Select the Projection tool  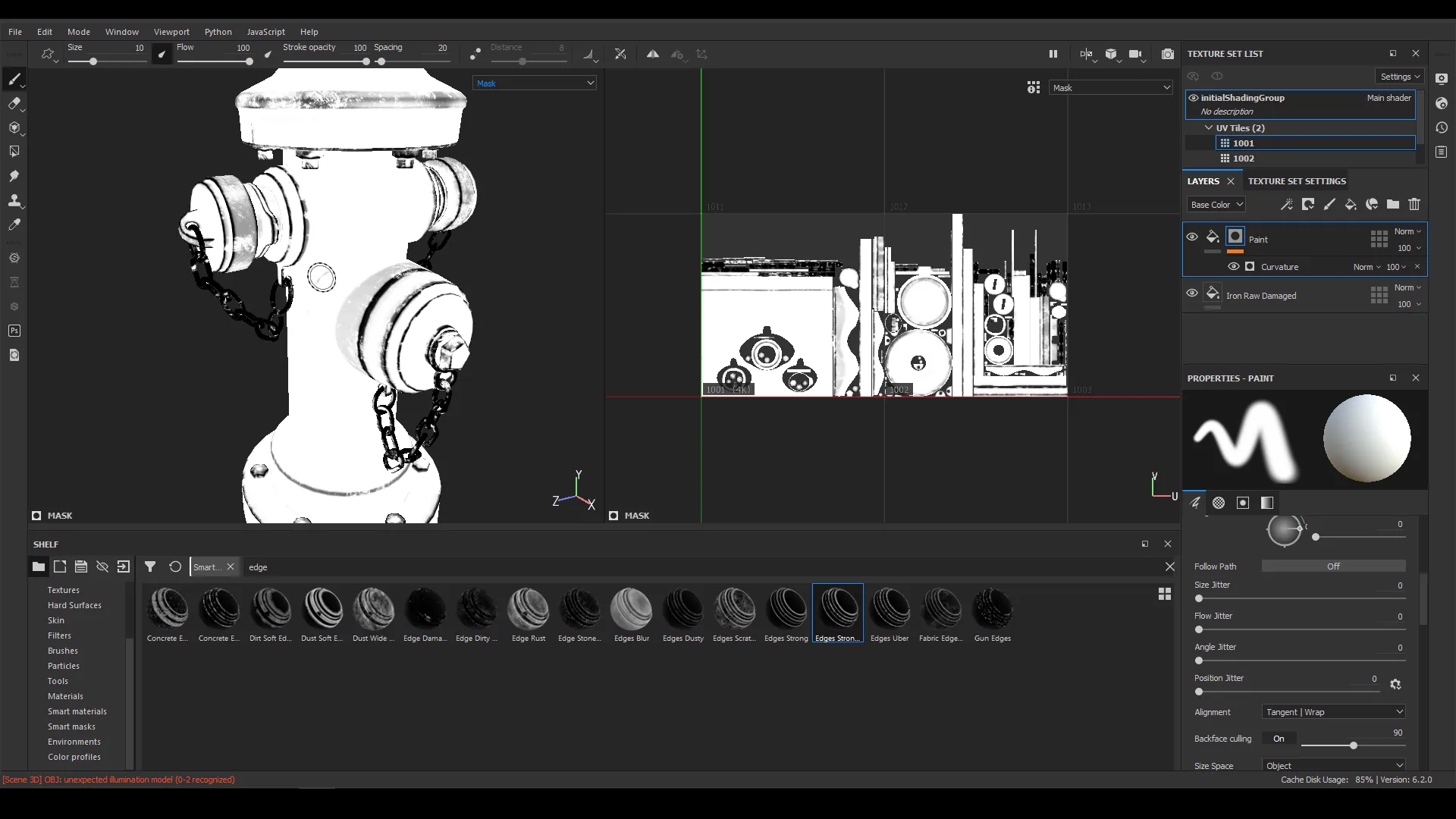pos(14,128)
